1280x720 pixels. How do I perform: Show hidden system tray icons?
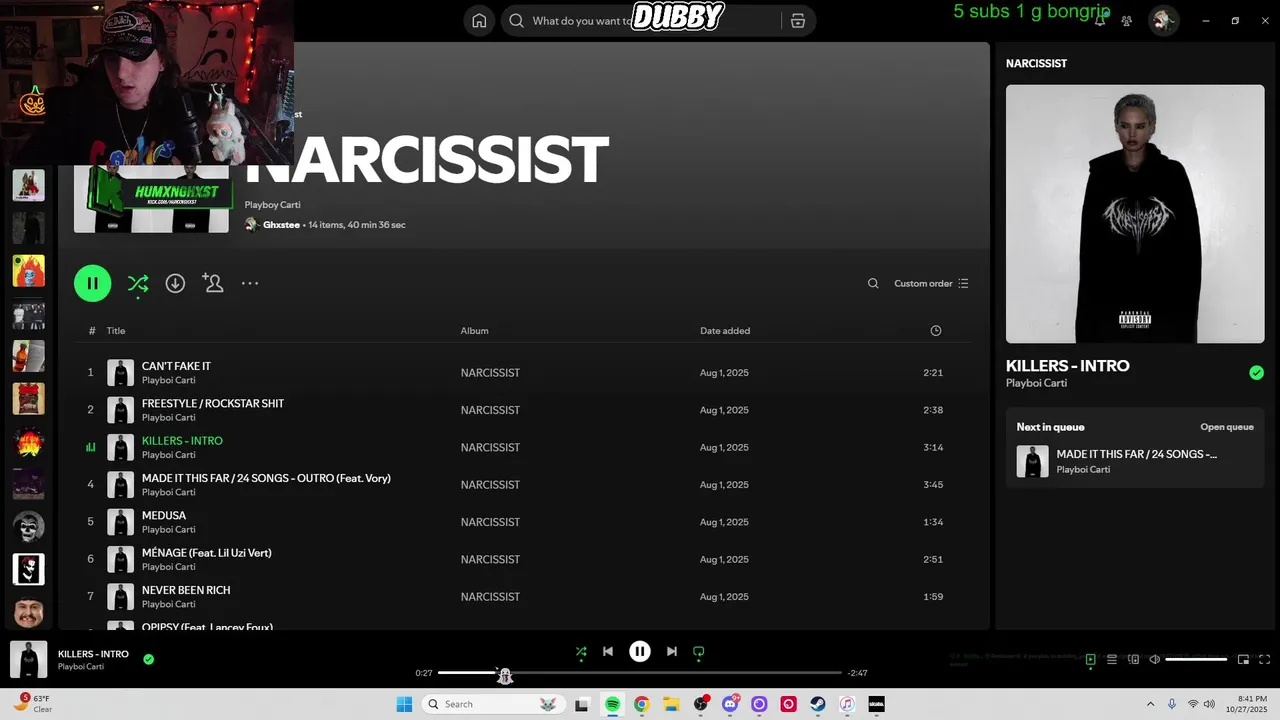(x=1150, y=704)
